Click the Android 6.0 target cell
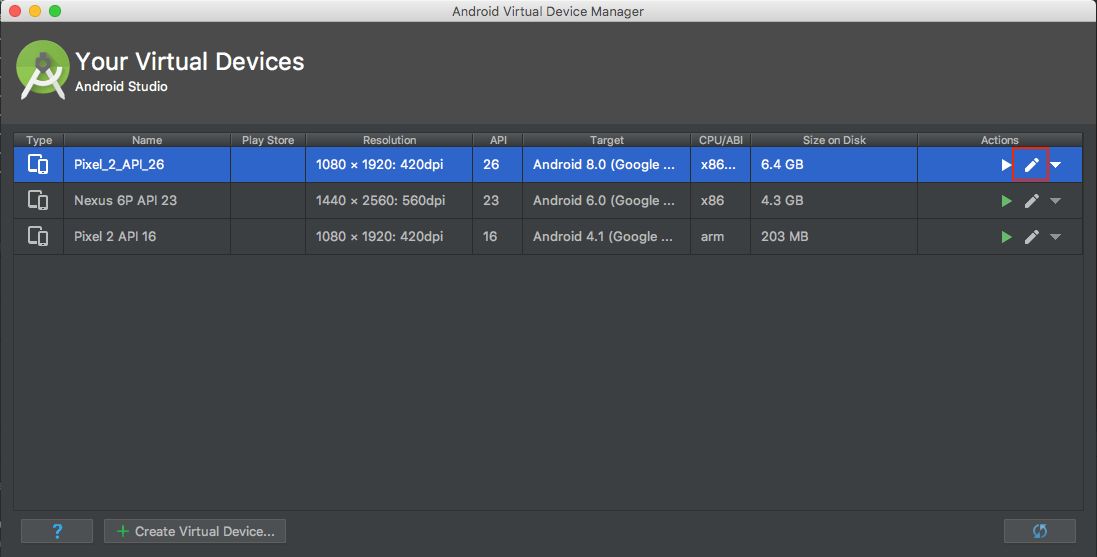This screenshot has width=1097, height=557. click(607, 200)
